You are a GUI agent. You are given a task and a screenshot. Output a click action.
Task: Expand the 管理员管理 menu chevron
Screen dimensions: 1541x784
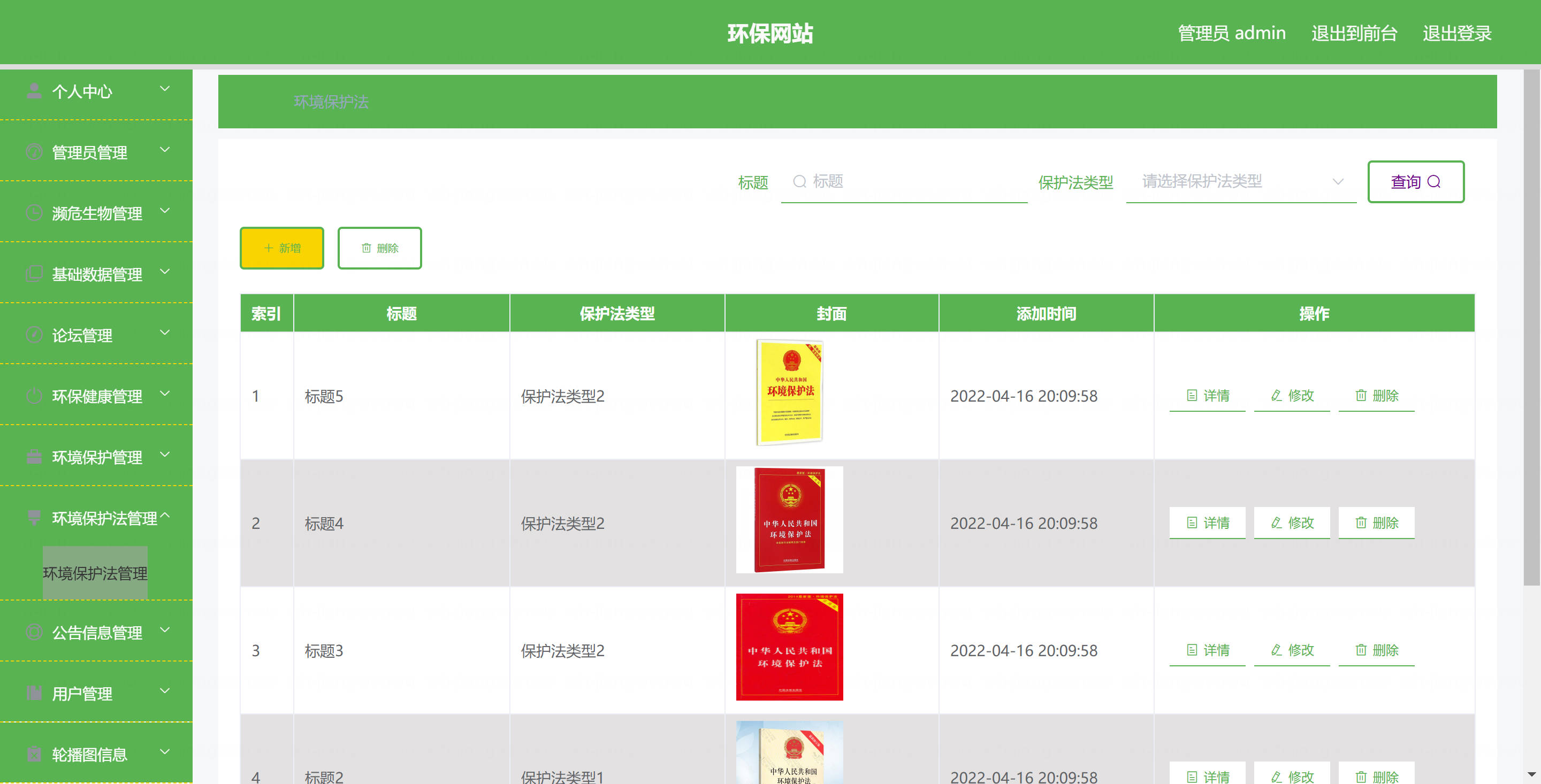pos(165,150)
